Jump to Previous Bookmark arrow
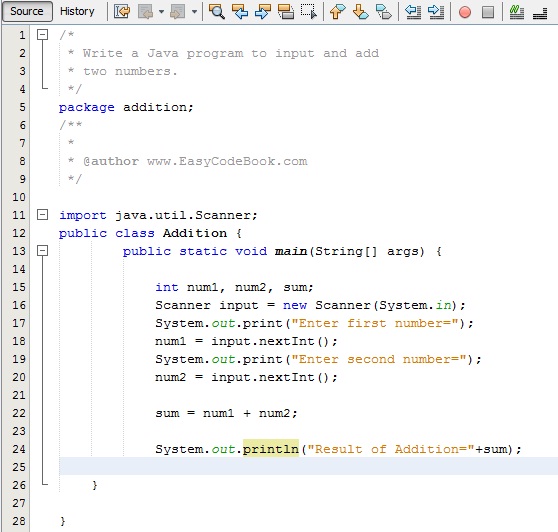This screenshot has height=532, width=558. pyautogui.click(x=337, y=11)
